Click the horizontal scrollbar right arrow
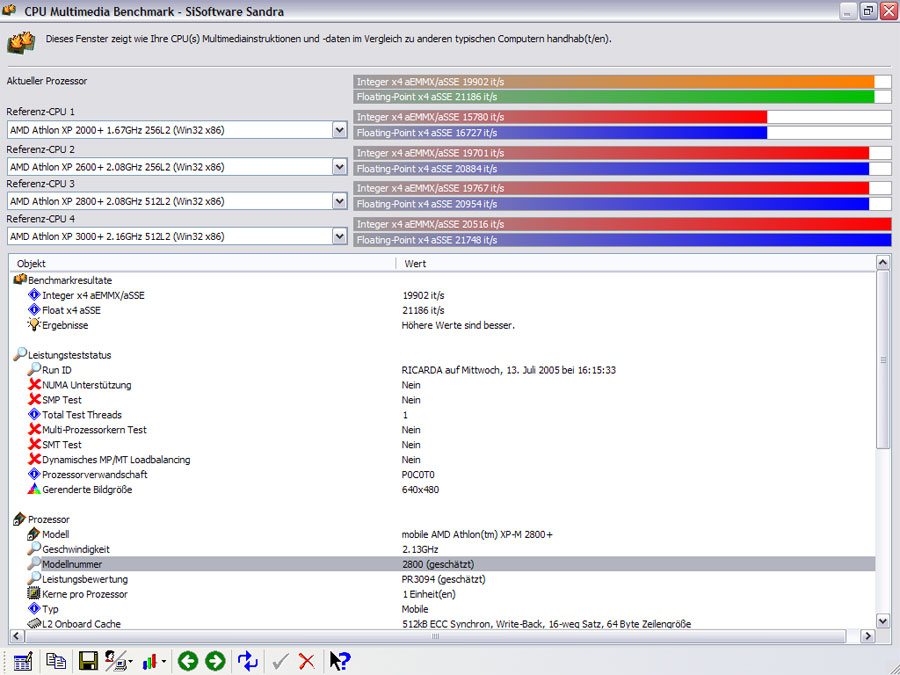 click(867, 635)
